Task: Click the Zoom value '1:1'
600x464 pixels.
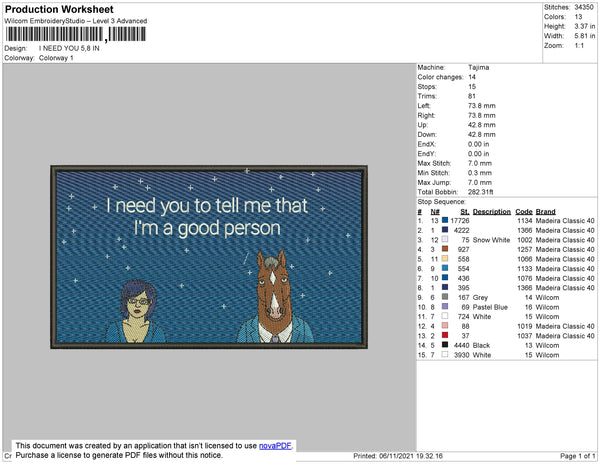Action: tap(579, 46)
